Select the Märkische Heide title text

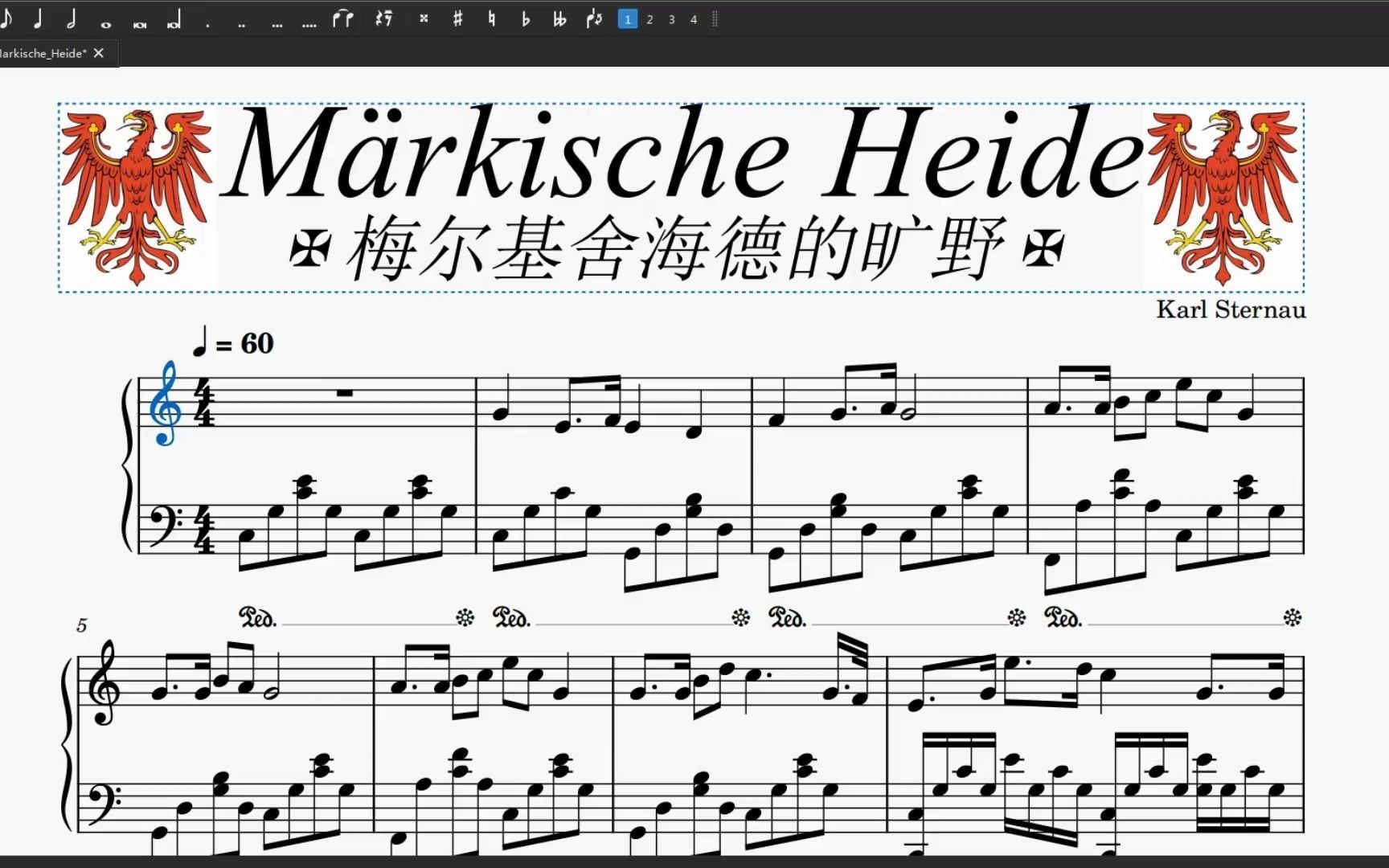point(682,153)
